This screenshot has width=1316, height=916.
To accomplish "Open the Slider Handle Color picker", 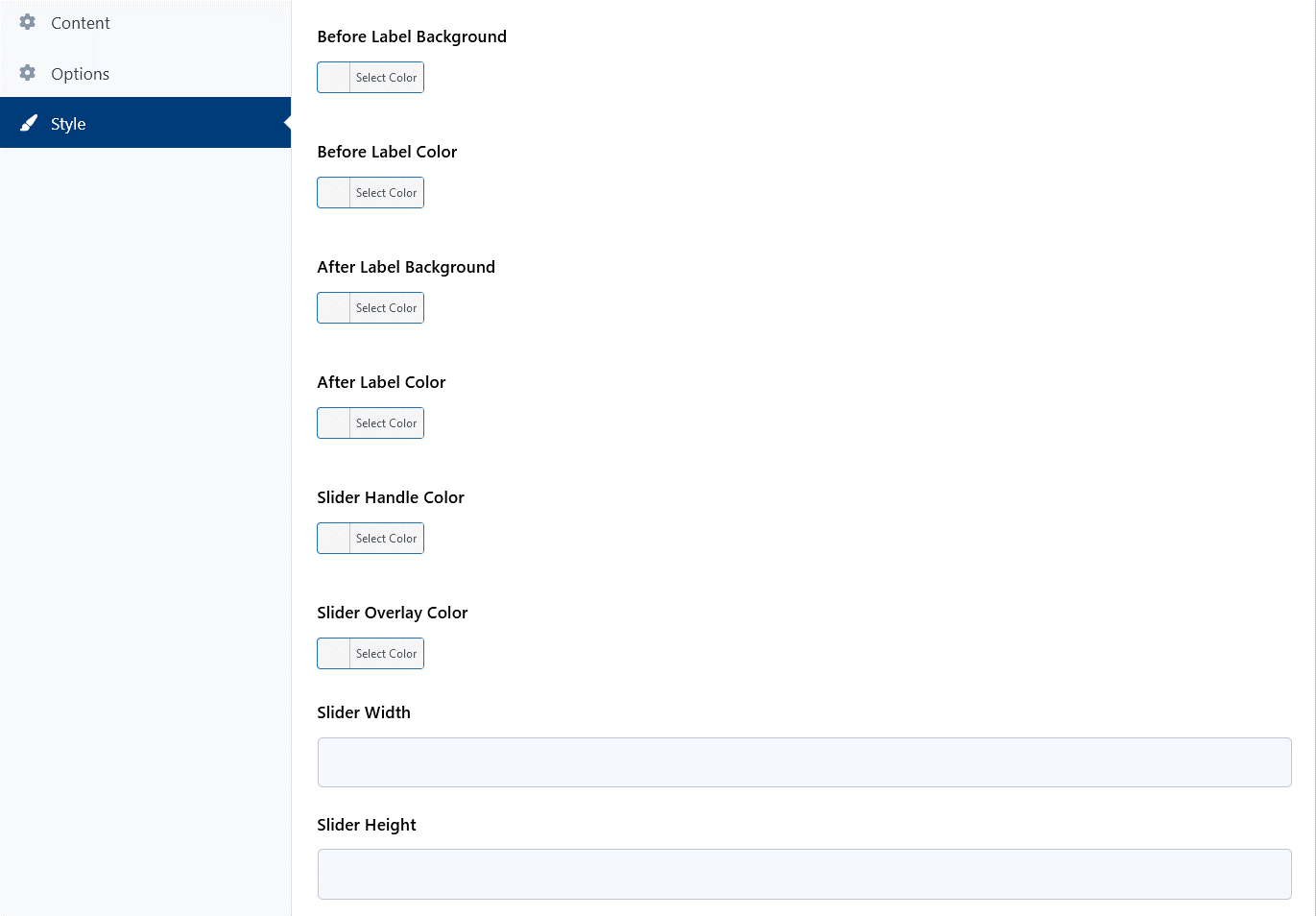I will [386, 538].
